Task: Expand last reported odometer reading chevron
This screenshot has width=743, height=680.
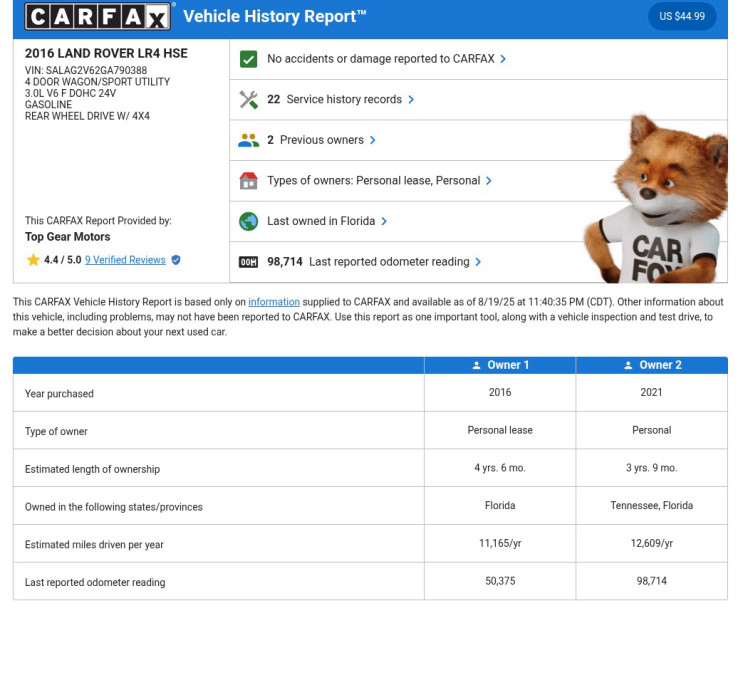Action: pyautogui.click(x=478, y=262)
